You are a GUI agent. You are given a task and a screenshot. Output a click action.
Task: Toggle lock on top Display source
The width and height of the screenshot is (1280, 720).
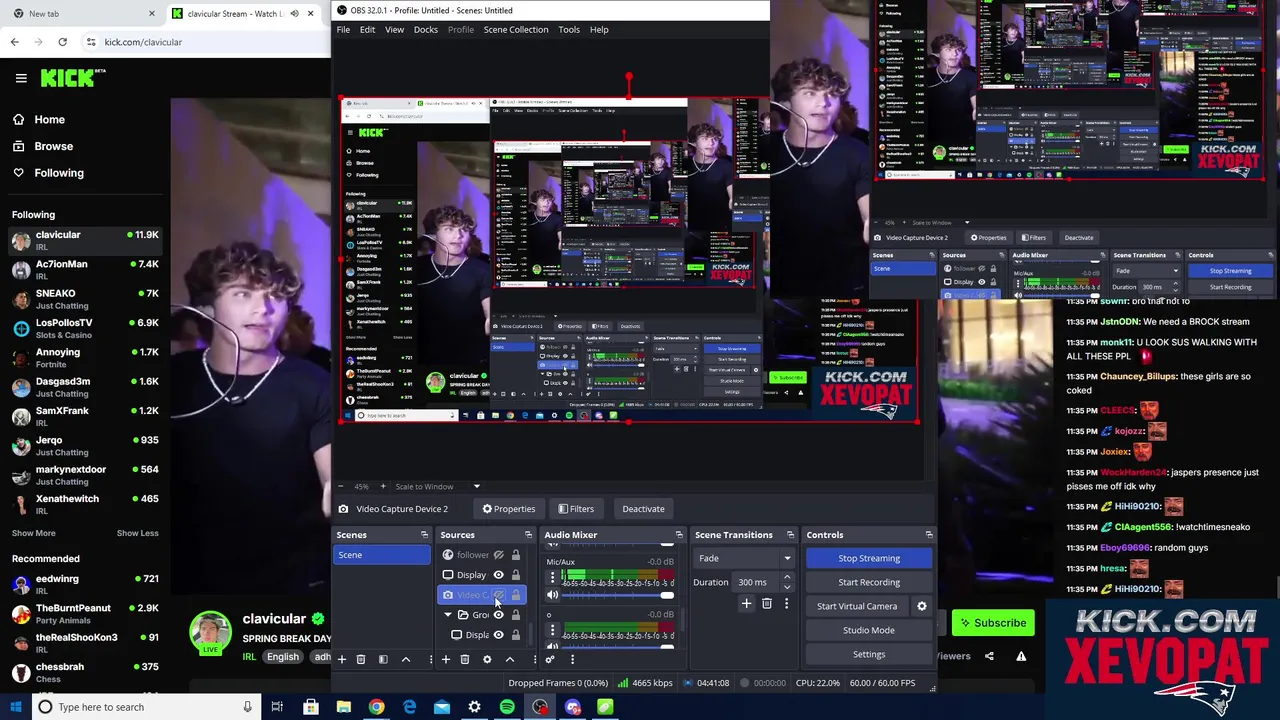[x=516, y=575]
